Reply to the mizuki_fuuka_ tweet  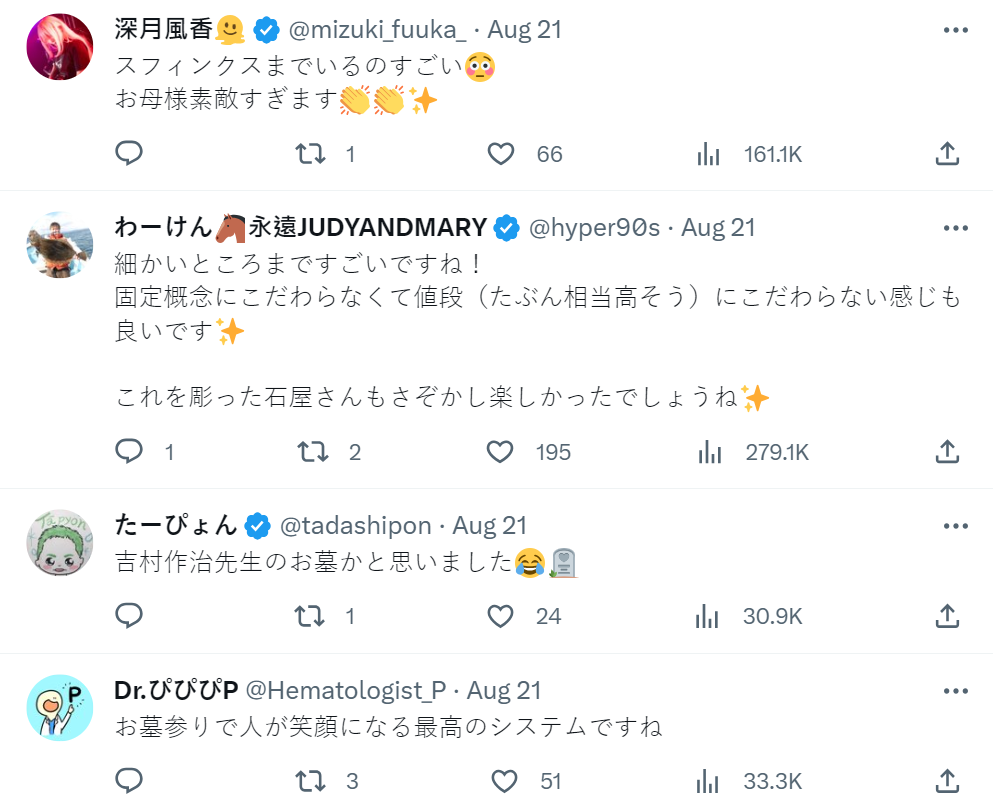tap(129, 154)
